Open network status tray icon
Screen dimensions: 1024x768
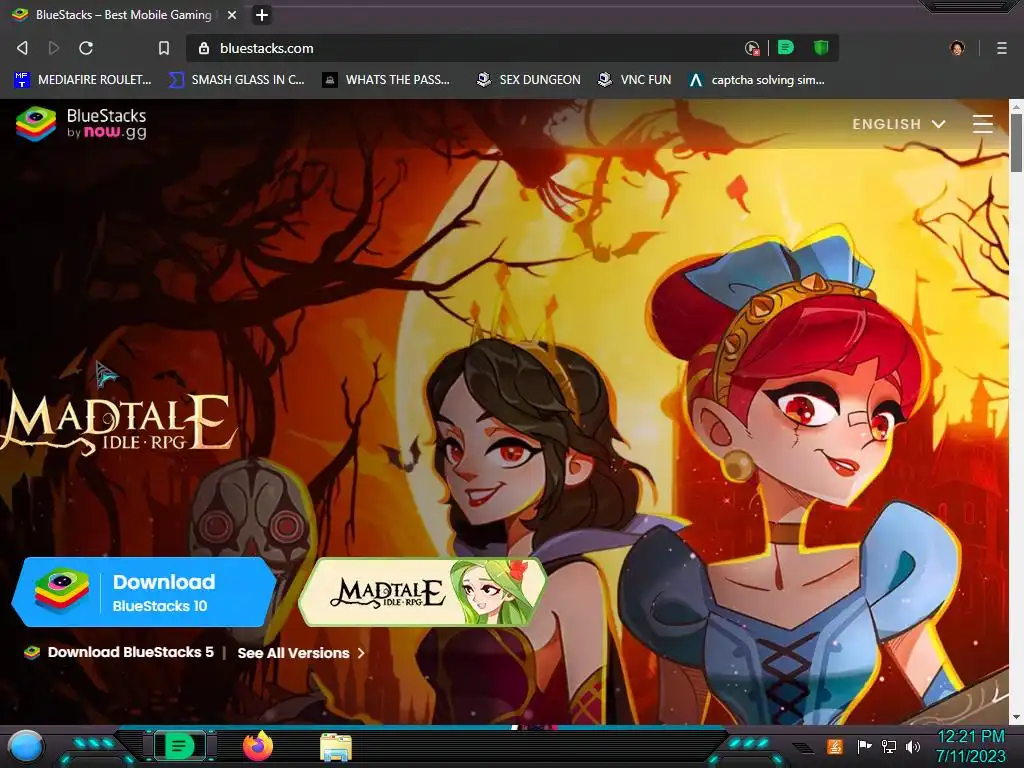pos(889,746)
